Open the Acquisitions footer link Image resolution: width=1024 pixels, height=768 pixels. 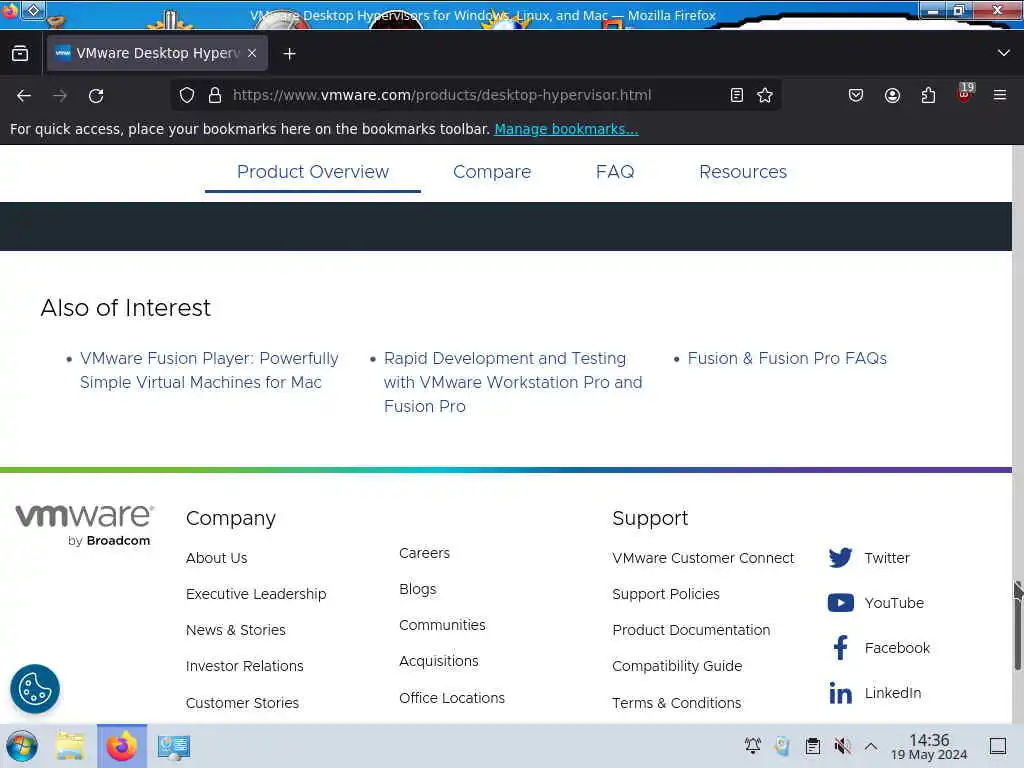coord(439,662)
